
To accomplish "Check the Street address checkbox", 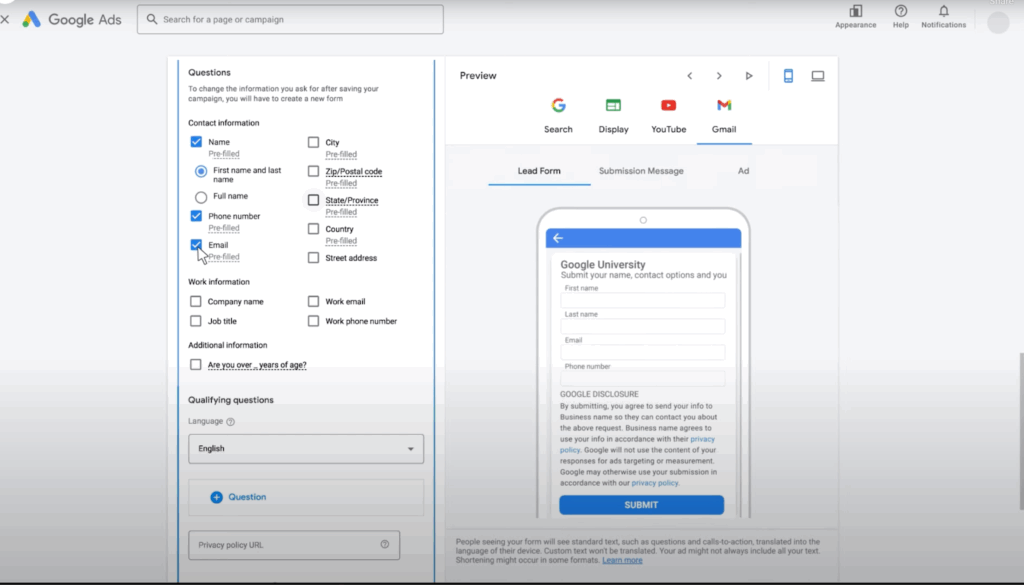I will [x=313, y=258].
